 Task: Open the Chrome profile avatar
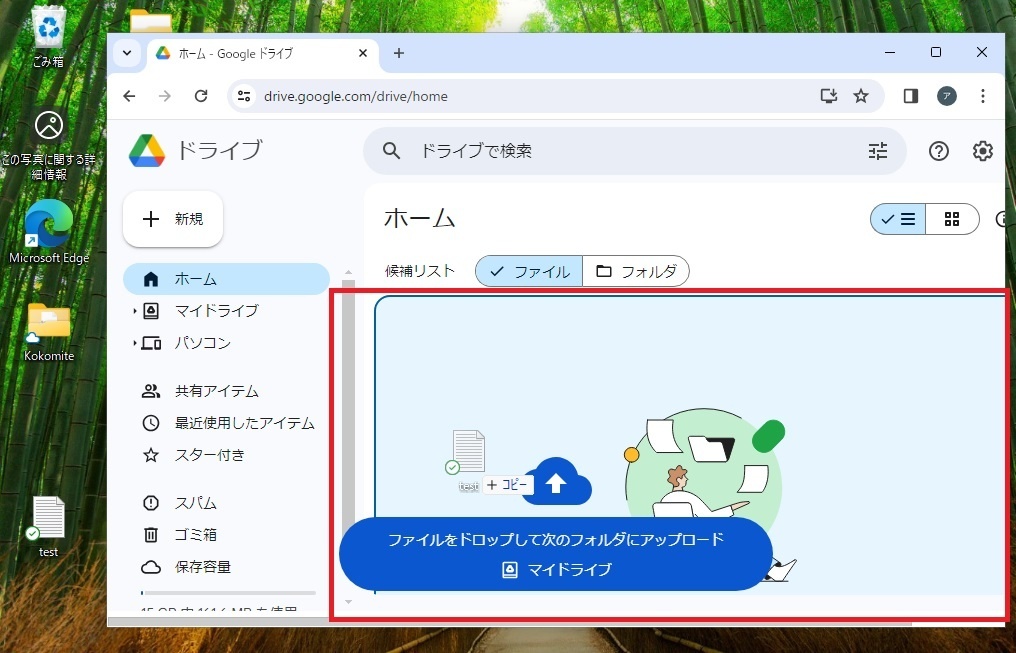[947, 97]
